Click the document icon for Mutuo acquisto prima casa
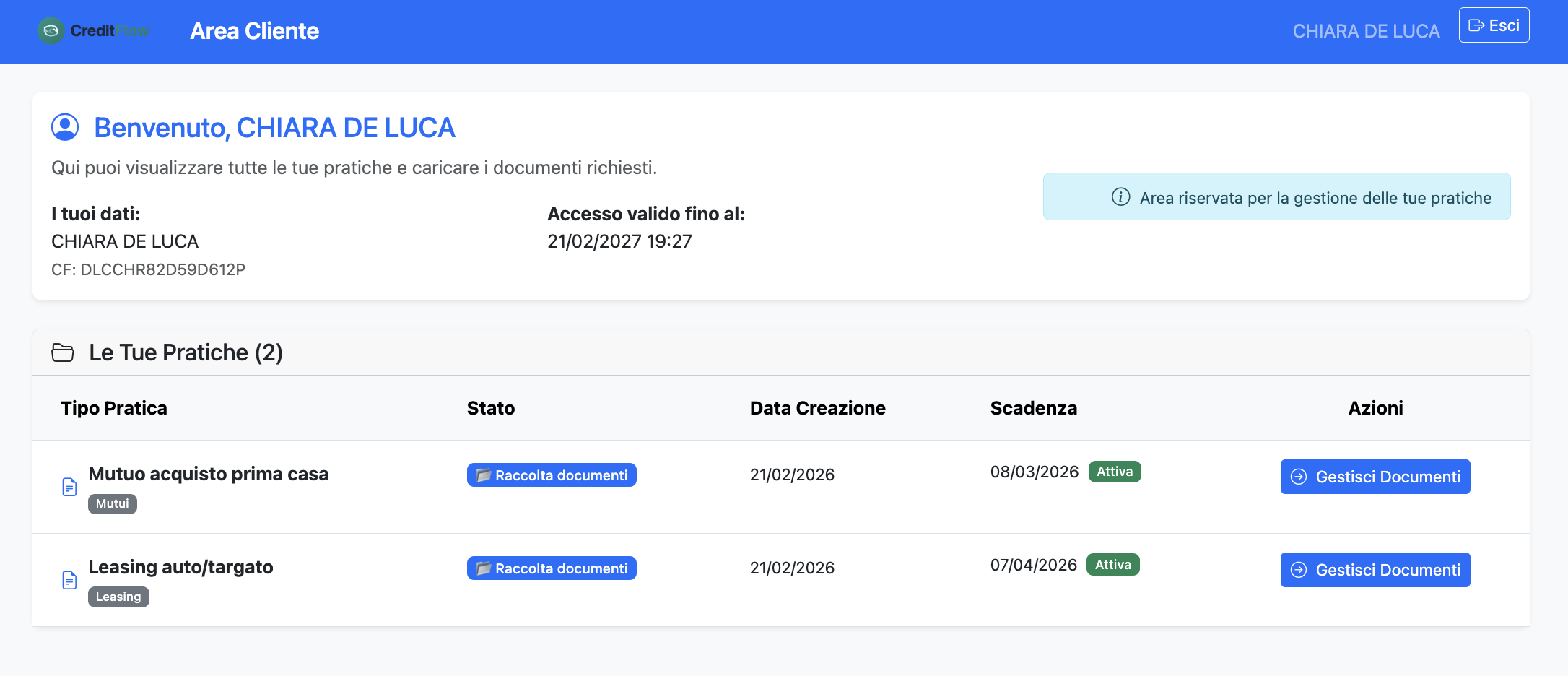 pyautogui.click(x=69, y=487)
